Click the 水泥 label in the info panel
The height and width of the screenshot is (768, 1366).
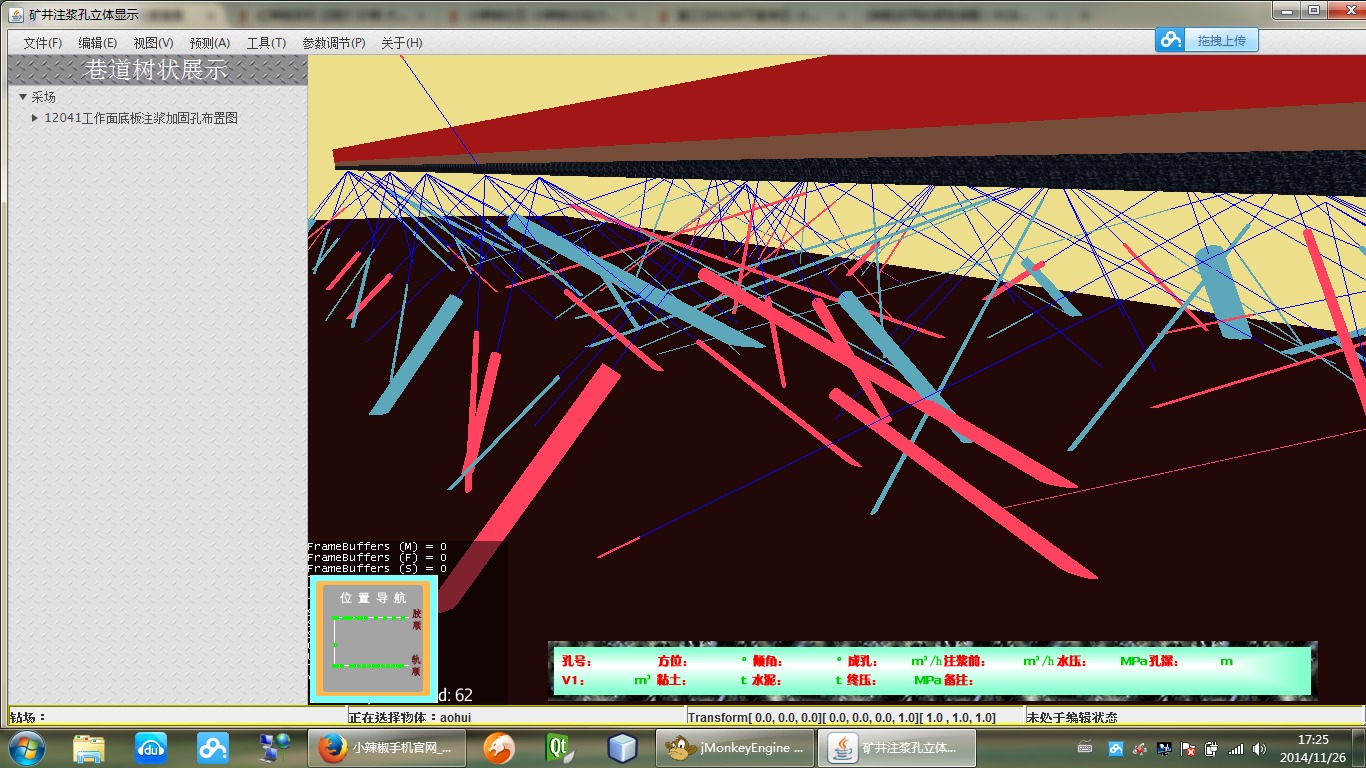click(x=768, y=680)
